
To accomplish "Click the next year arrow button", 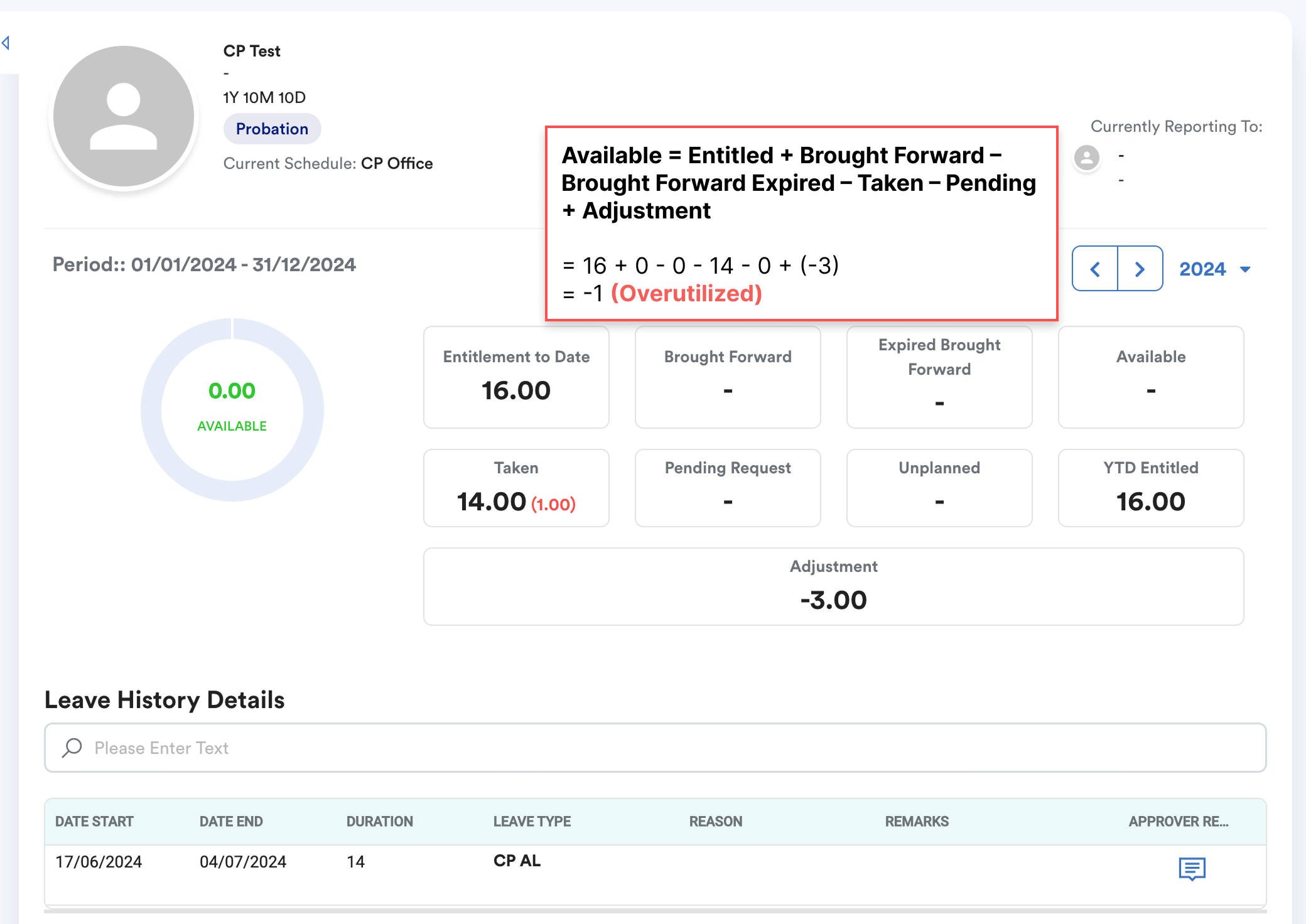I will pyautogui.click(x=1140, y=269).
